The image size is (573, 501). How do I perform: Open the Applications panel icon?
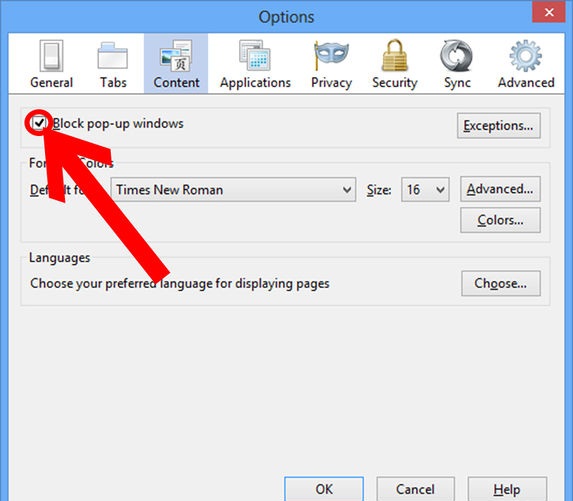coord(255,55)
